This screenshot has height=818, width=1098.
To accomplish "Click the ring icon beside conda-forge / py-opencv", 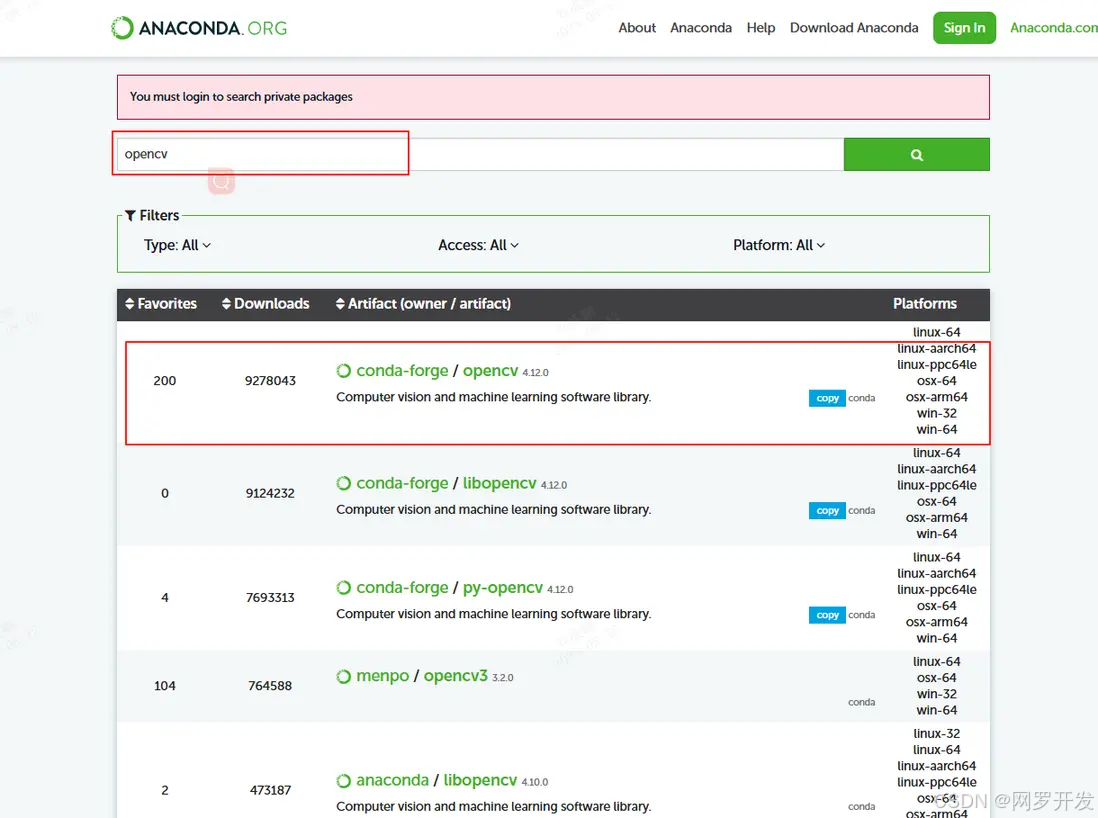I will [x=344, y=588].
